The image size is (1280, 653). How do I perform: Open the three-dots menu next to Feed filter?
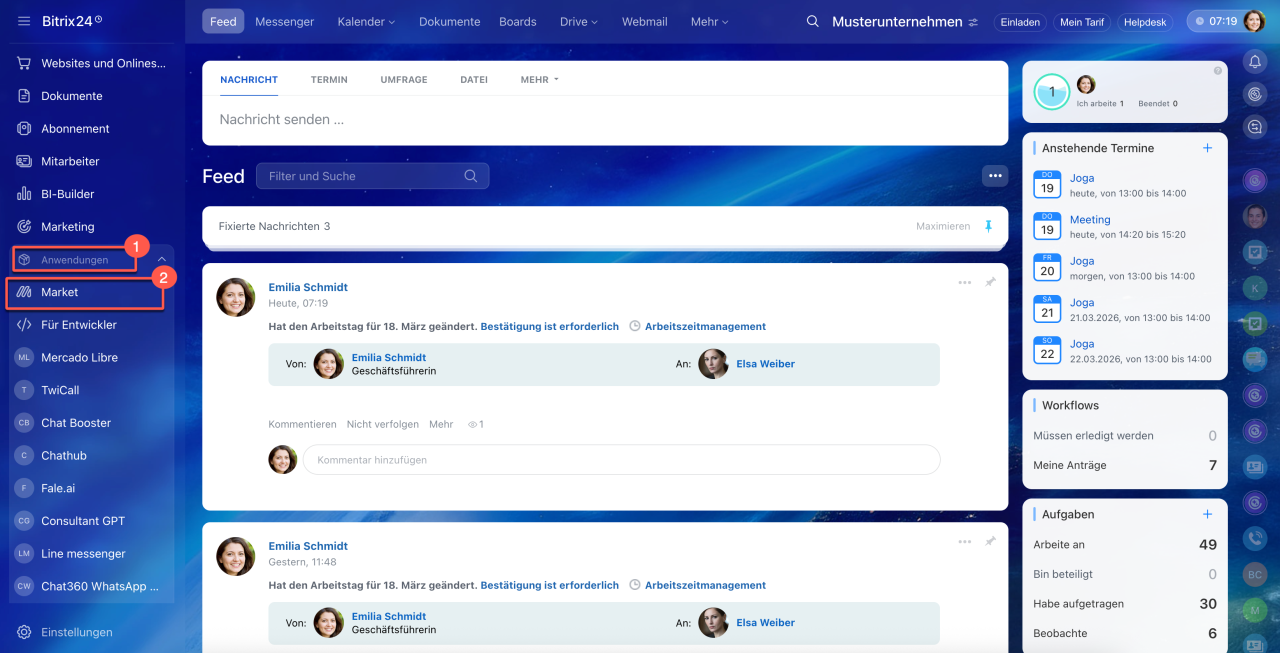tap(994, 176)
